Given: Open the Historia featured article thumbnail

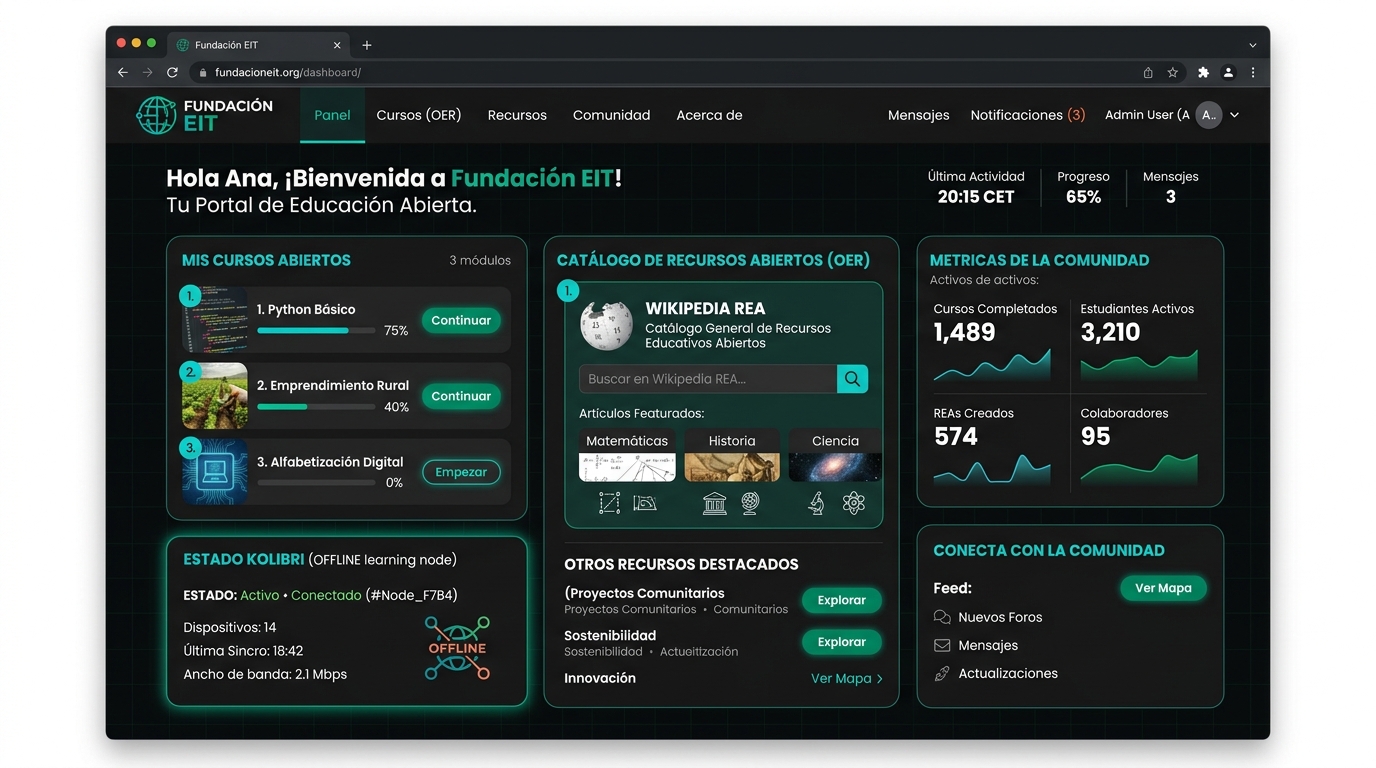Looking at the screenshot, I should point(732,467).
